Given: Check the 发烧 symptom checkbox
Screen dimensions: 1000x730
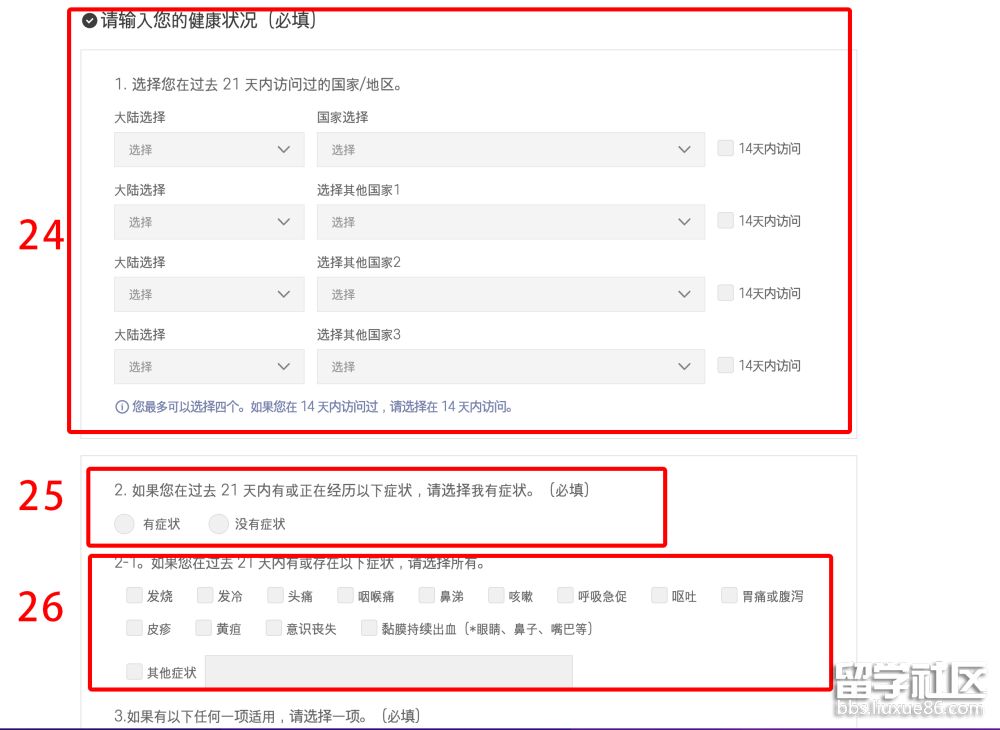Looking at the screenshot, I should [x=134, y=596].
